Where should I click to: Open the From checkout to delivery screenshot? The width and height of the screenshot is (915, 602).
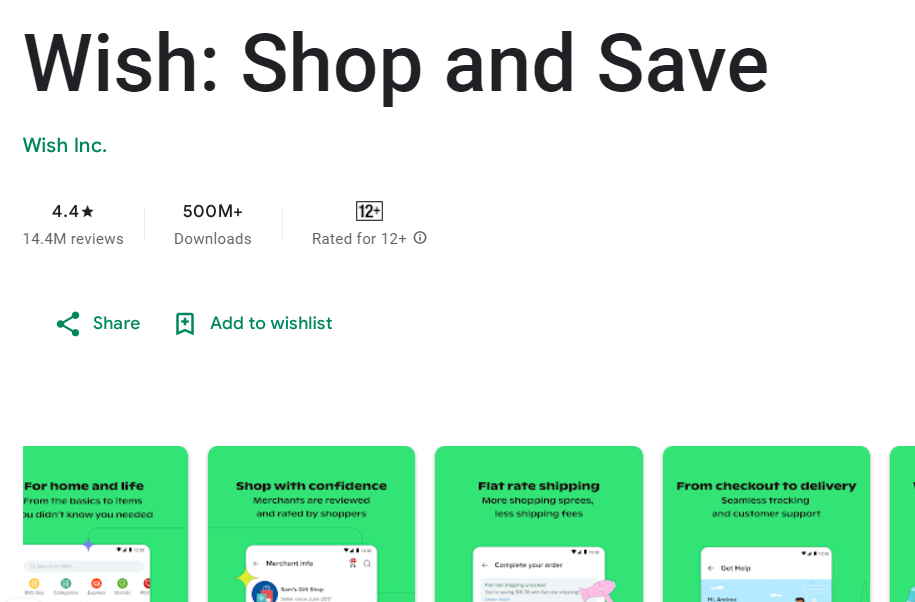pyautogui.click(x=766, y=524)
